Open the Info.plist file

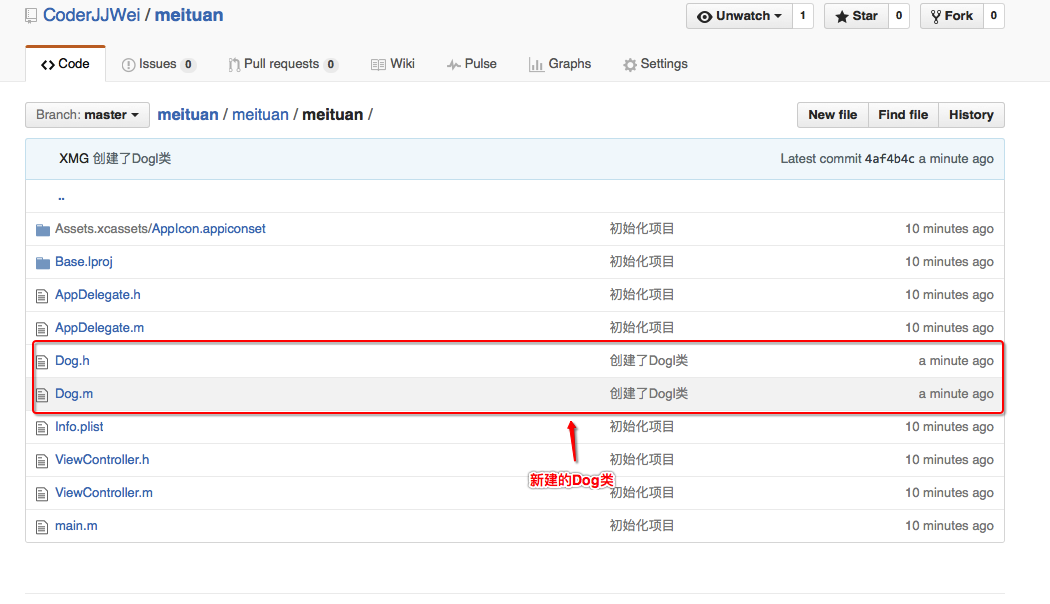tap(79, 427)
